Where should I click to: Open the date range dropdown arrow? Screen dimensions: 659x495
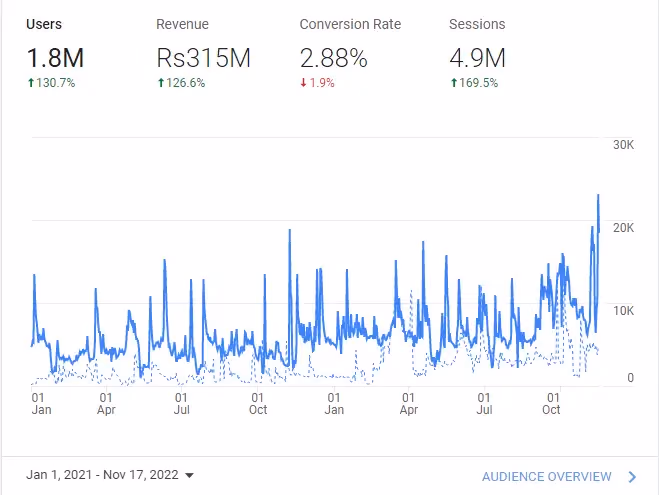click(190, 475)
